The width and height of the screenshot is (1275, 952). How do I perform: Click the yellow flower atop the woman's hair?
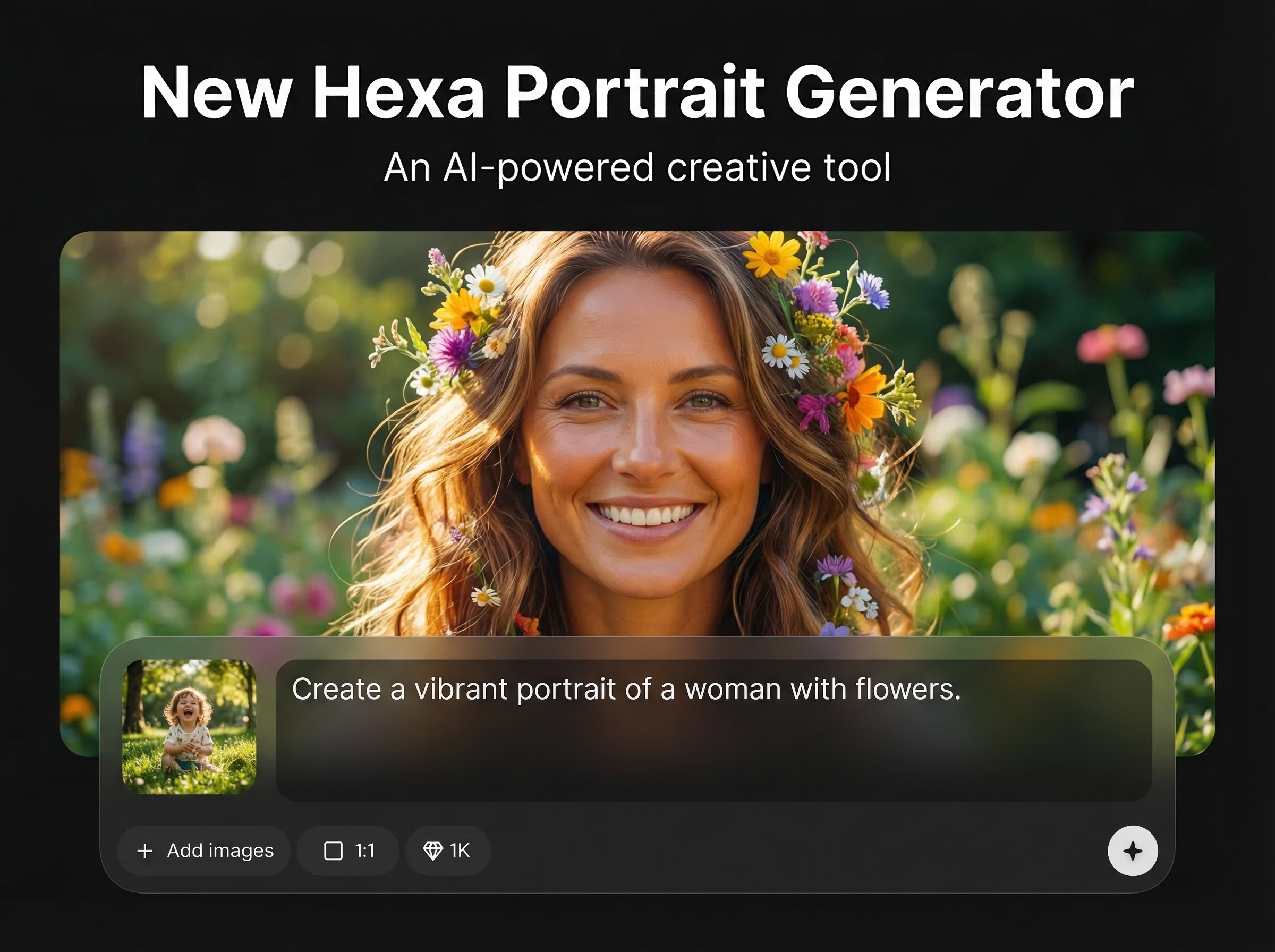coord(771,254)
